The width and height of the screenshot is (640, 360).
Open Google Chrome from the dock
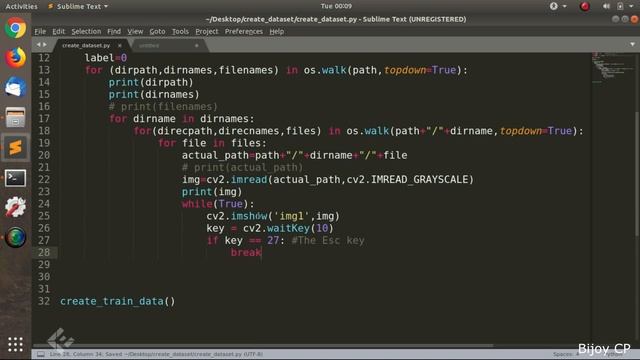pos(16,29)
